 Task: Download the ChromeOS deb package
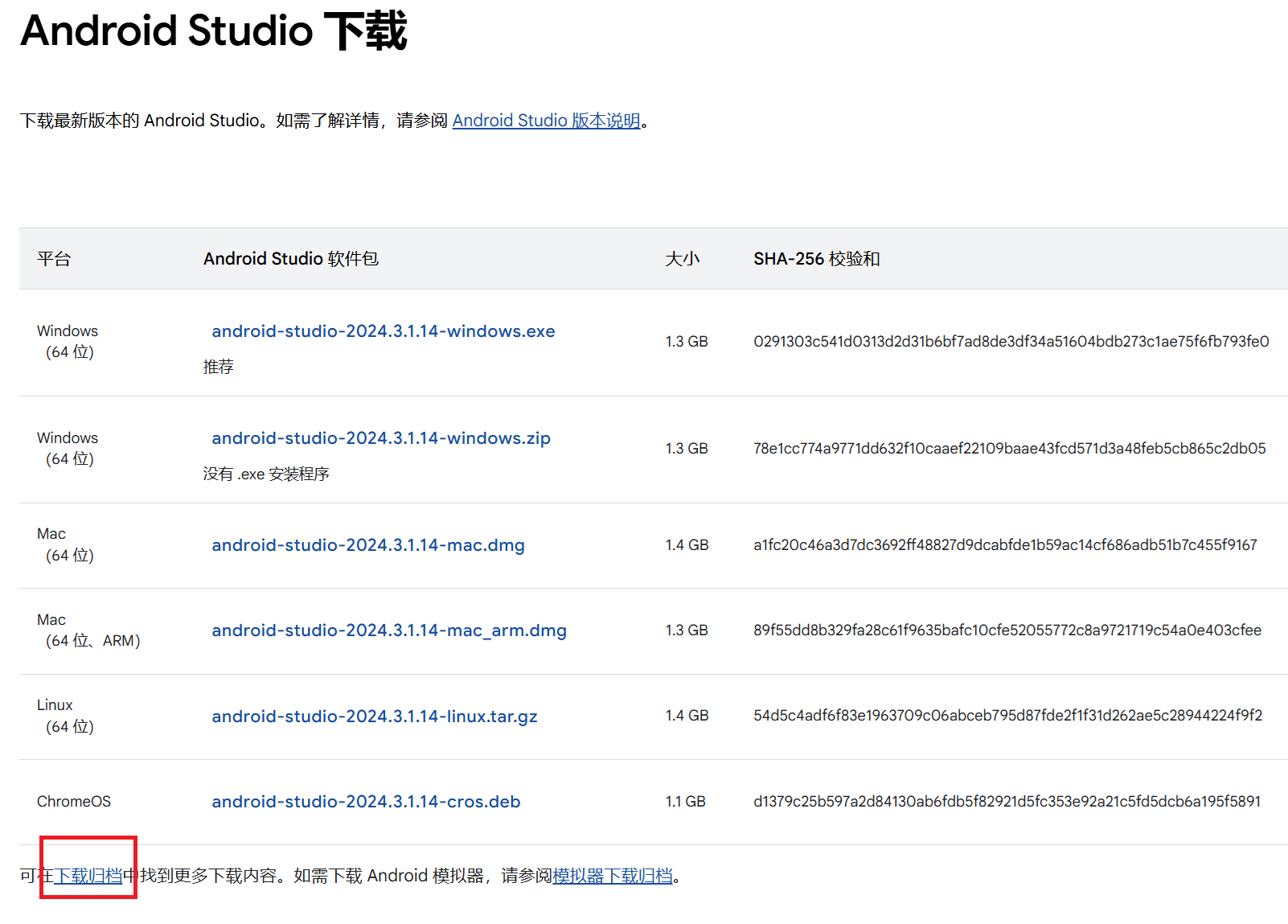click(x=365, y=801)
